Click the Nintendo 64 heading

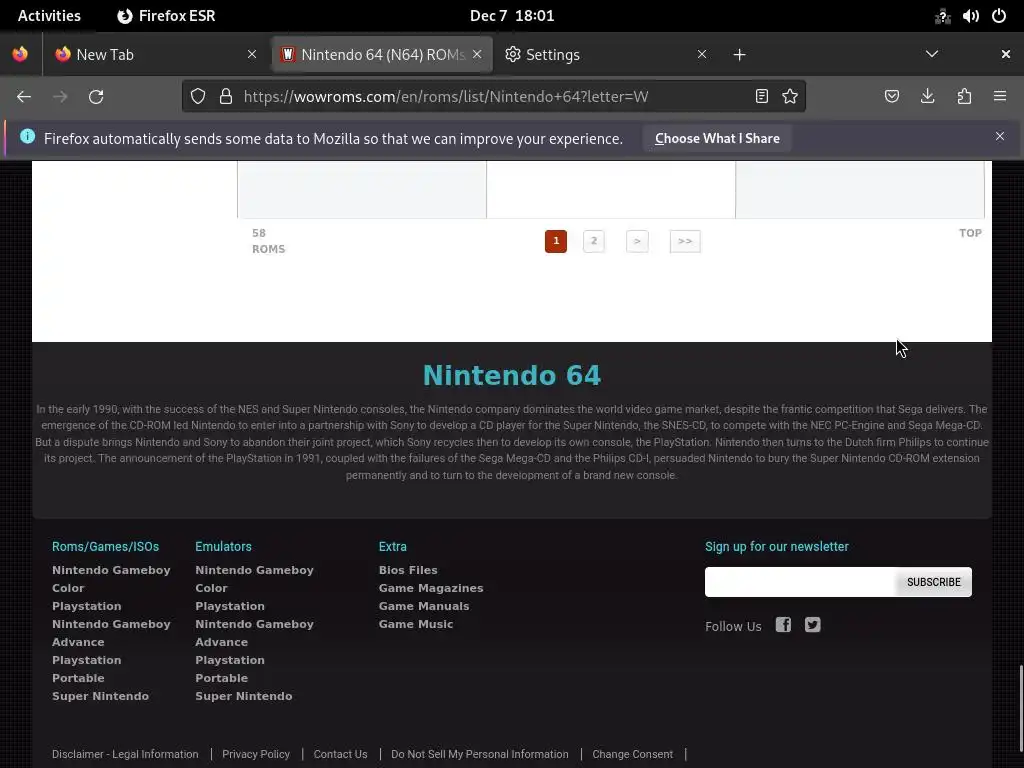[x=512, y=376]
